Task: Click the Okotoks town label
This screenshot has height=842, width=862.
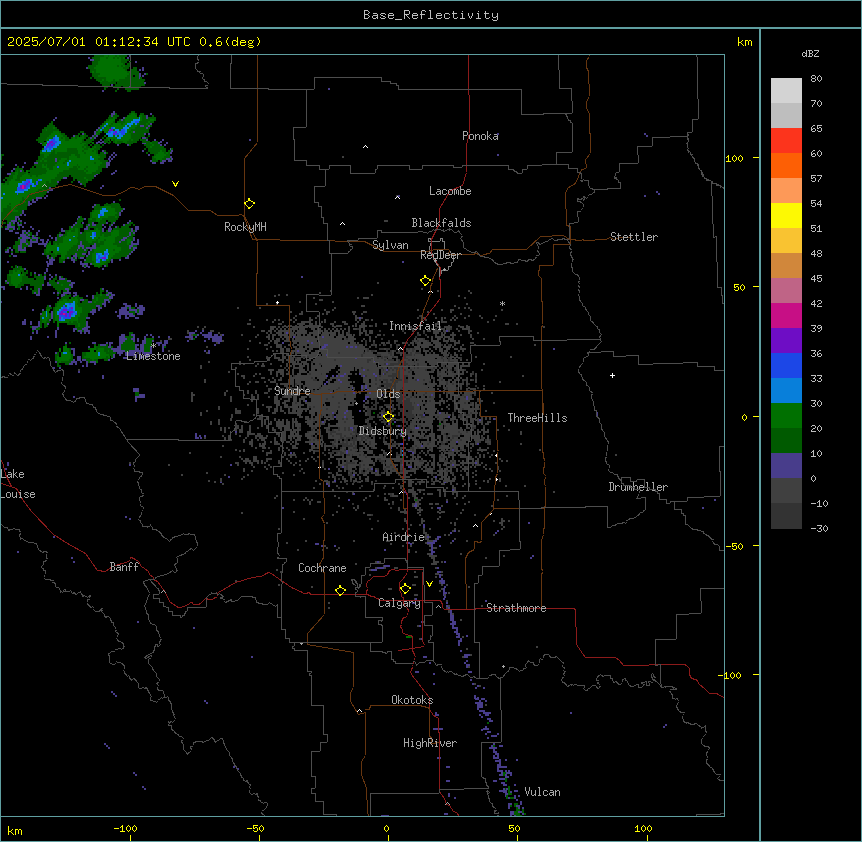Action: tap(412, 700)
